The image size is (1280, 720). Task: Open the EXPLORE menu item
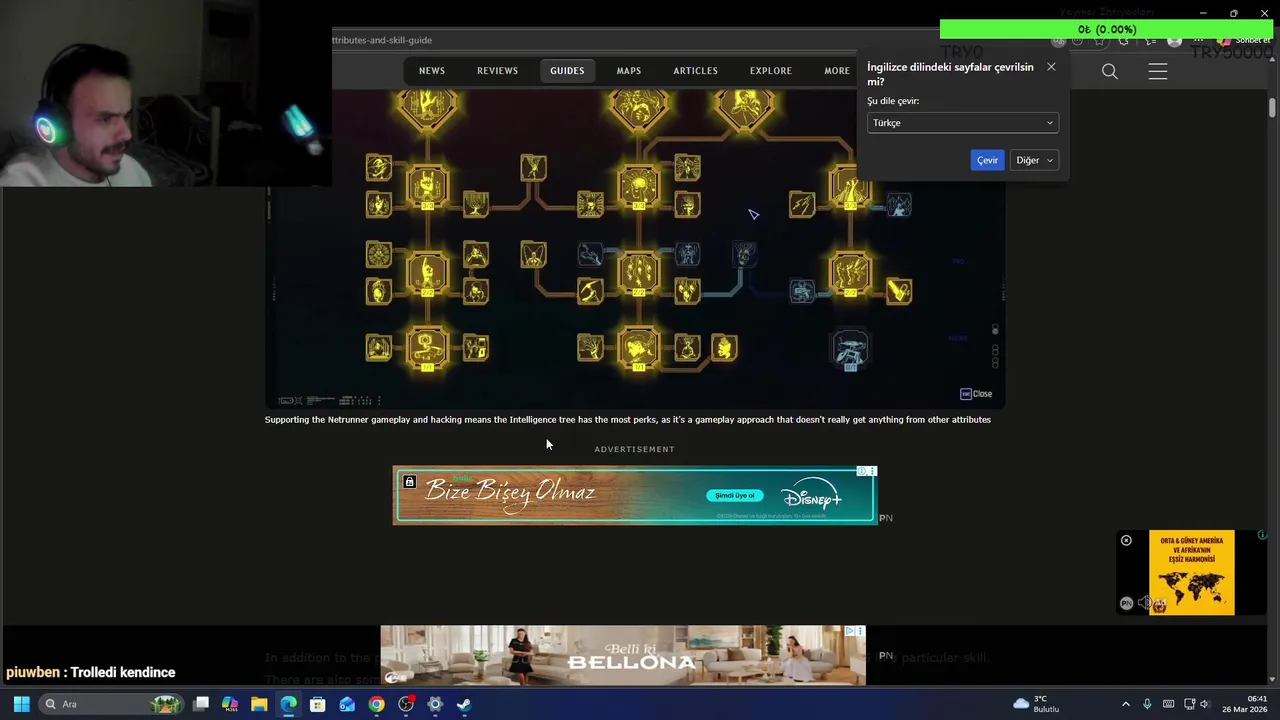pyautogui.click(x=771, y=71)
